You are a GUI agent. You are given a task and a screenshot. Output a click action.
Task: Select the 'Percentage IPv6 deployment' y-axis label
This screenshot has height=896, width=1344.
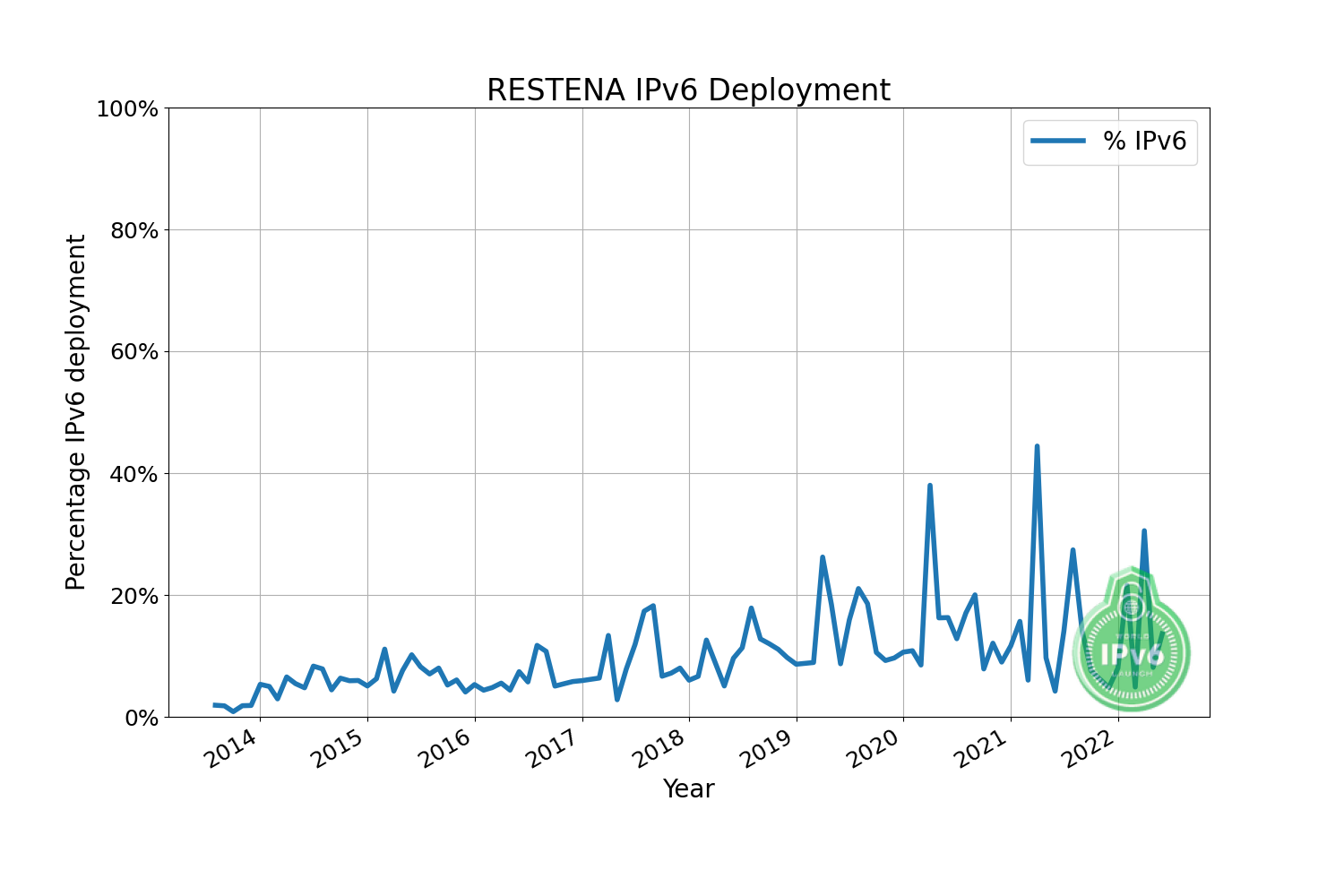tap(77, 412)
